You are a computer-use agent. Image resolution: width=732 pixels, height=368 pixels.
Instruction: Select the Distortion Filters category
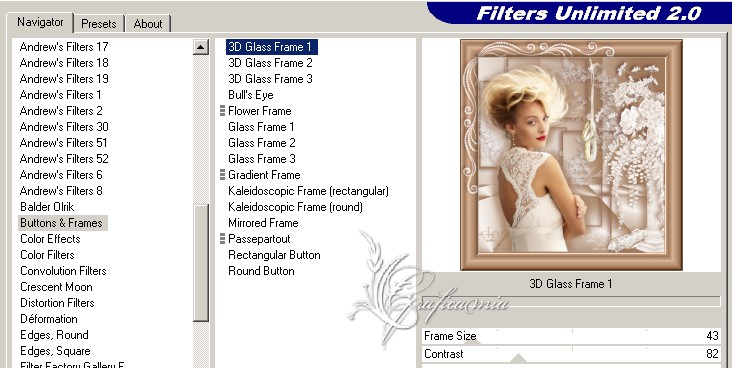coord(57,303)
